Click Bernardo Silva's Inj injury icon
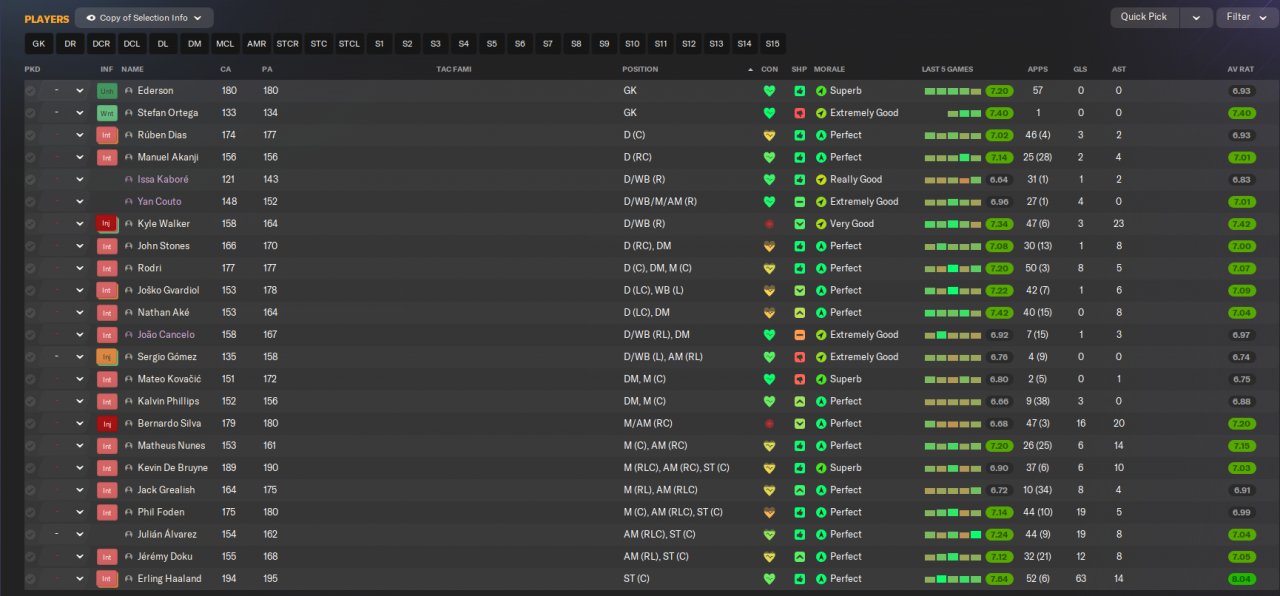 107,424
